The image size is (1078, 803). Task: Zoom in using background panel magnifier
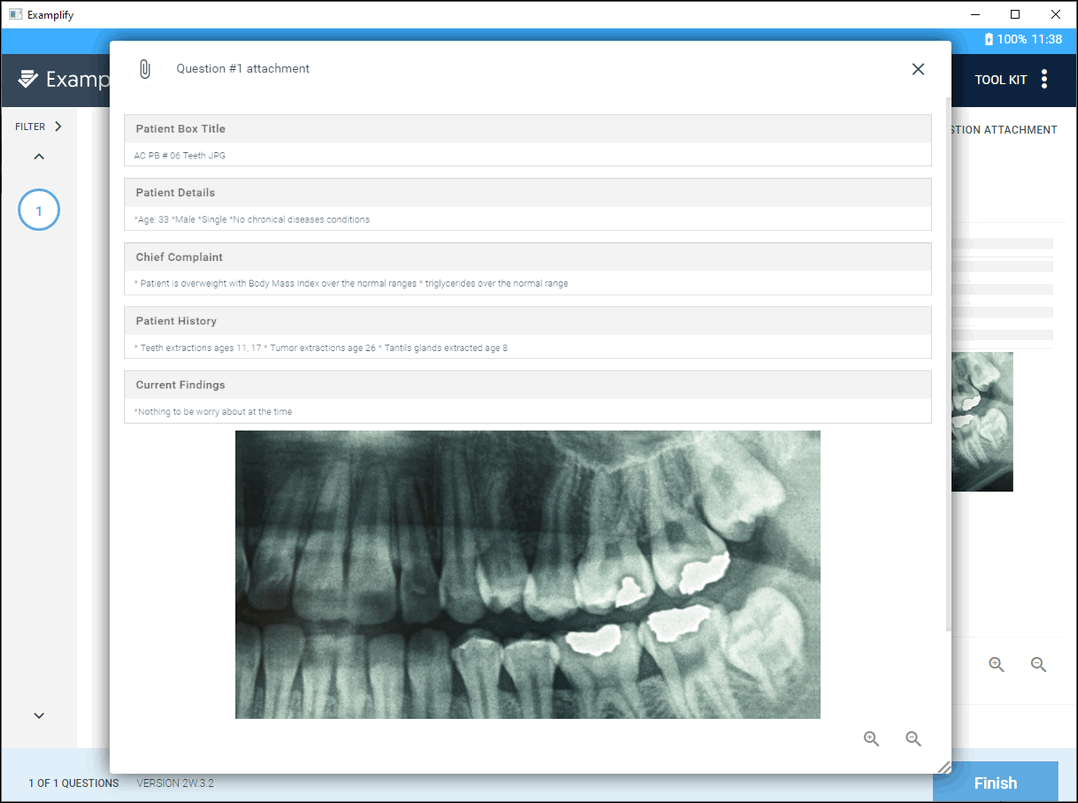pyautogui.click(x=996, y=664)
